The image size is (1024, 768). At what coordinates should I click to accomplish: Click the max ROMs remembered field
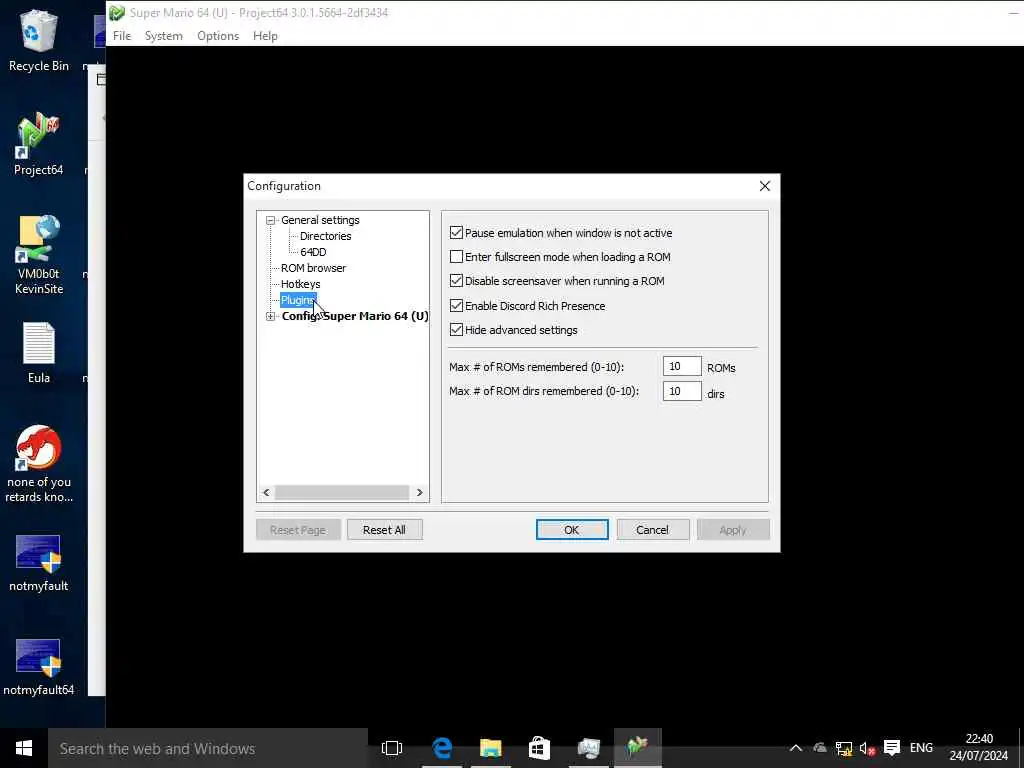(682, 366)
